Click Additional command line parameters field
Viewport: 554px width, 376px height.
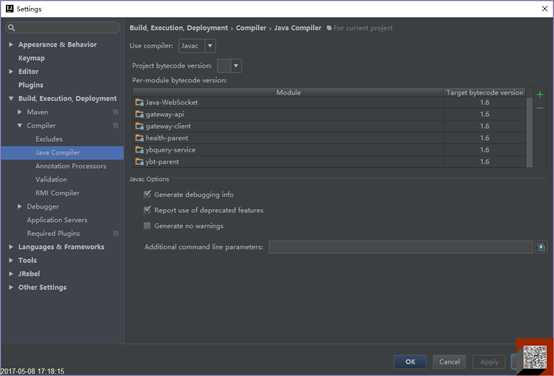tap(400, 247)
